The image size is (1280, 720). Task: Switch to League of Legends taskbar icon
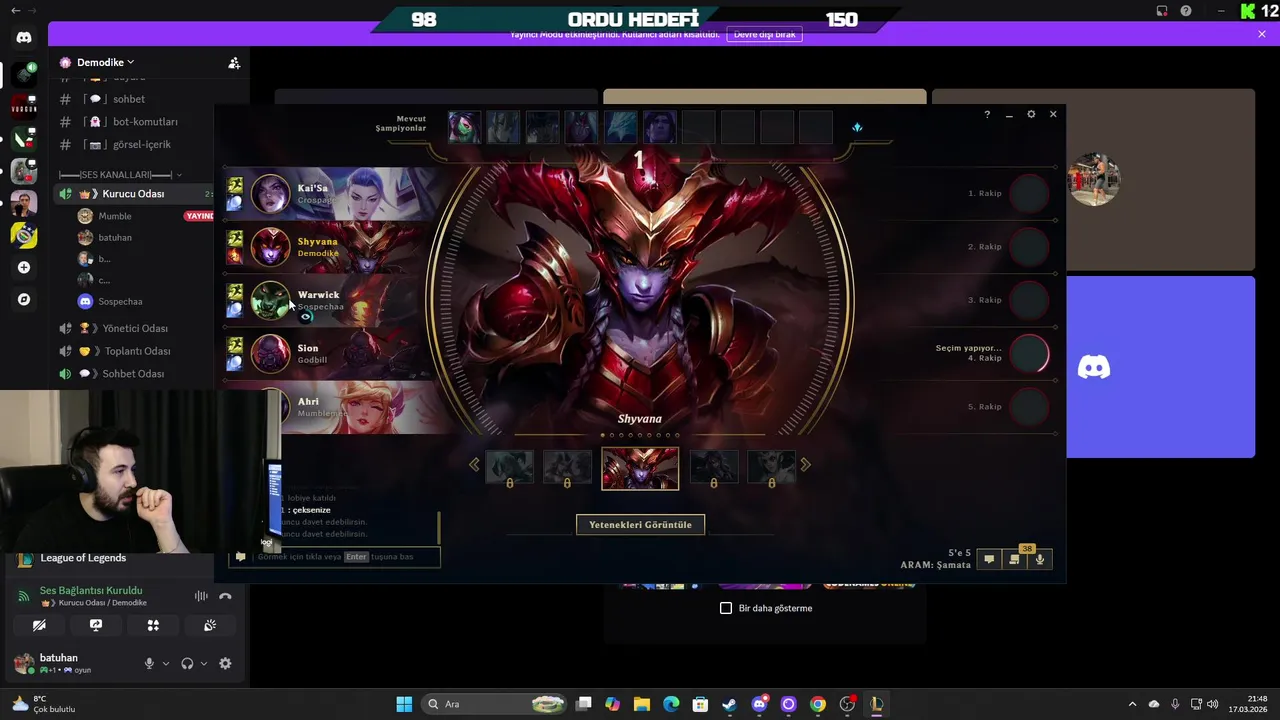(x=877, y=704)
